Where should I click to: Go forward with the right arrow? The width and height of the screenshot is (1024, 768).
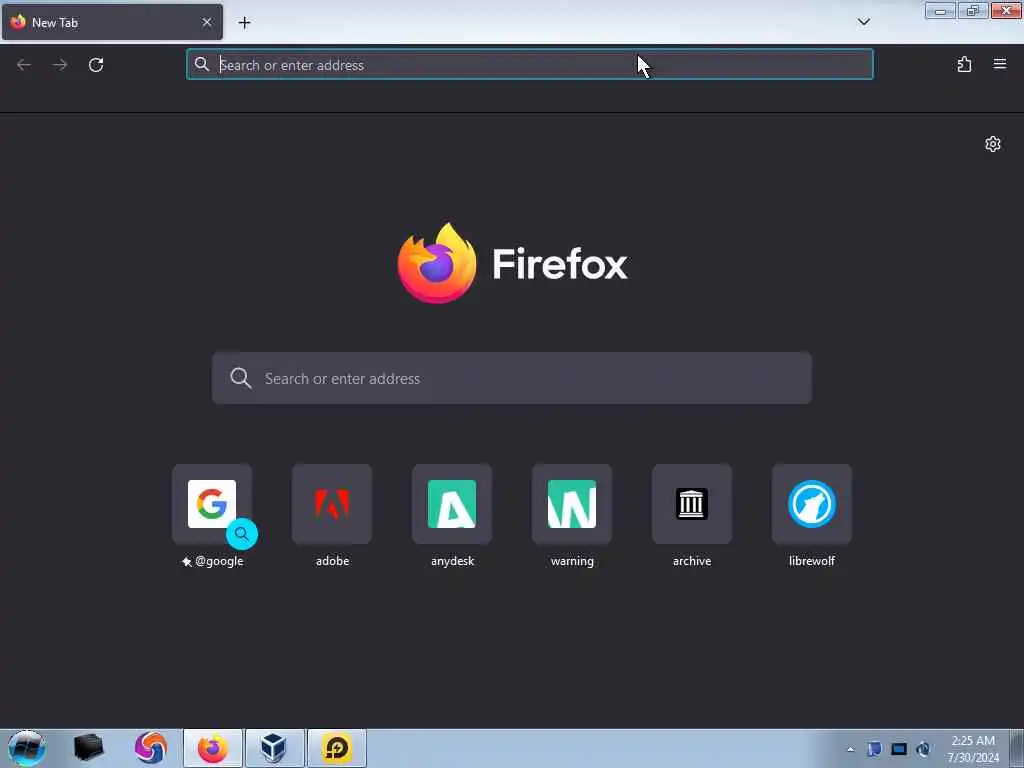pos(60,65)
